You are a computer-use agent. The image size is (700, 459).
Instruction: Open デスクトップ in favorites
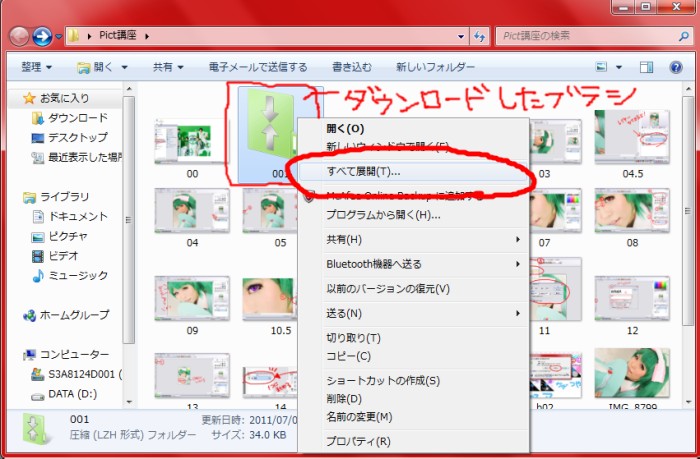(70, 138)
